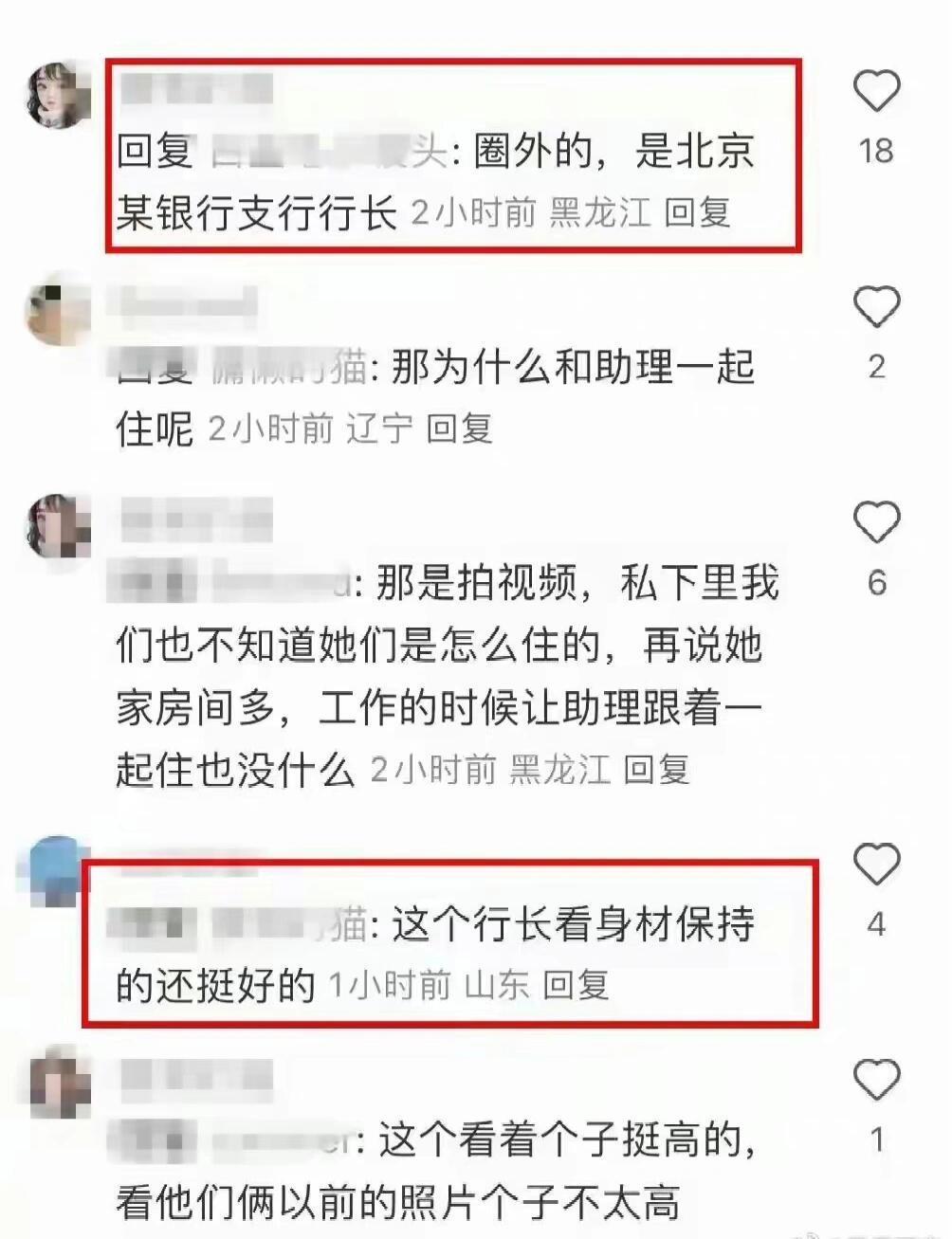Like the 山东 comment with 4 likes
Viewport: 952px width, 1239px height.
pos(876,864)
